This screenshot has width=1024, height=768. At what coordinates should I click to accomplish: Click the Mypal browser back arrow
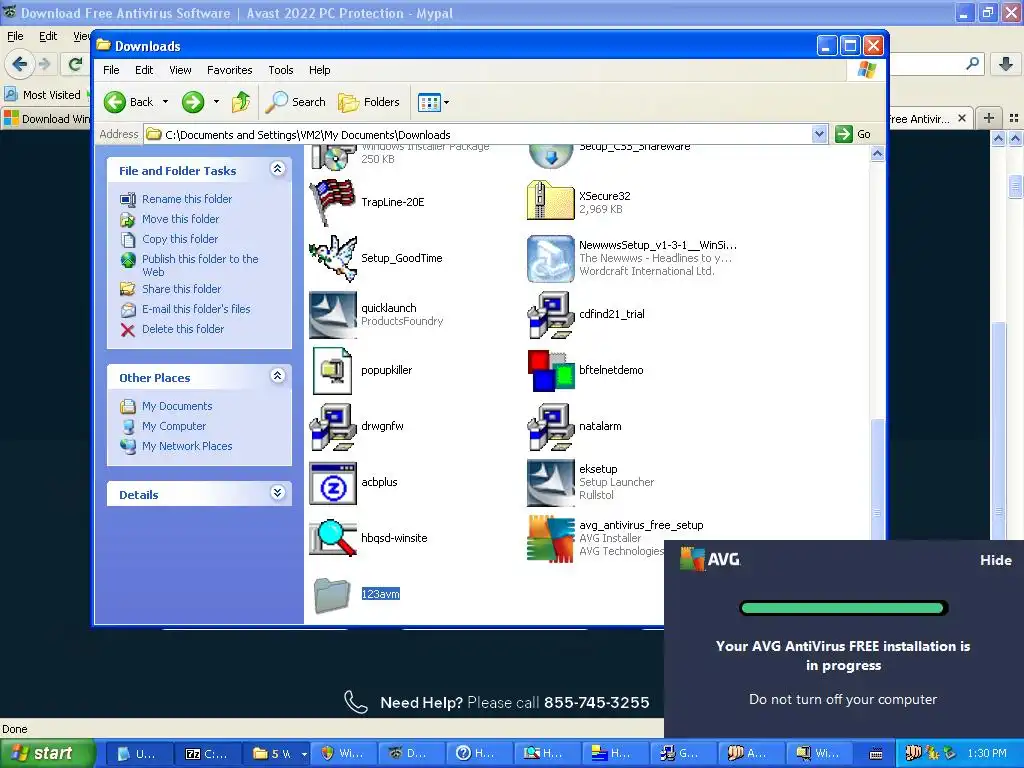coord(19,64)
